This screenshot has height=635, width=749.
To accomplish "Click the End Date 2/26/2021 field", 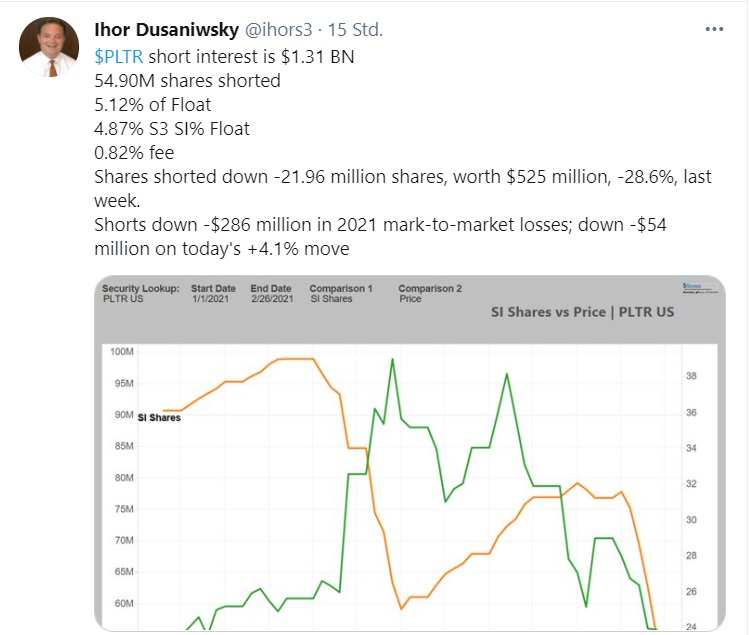I will pos(269,293).
